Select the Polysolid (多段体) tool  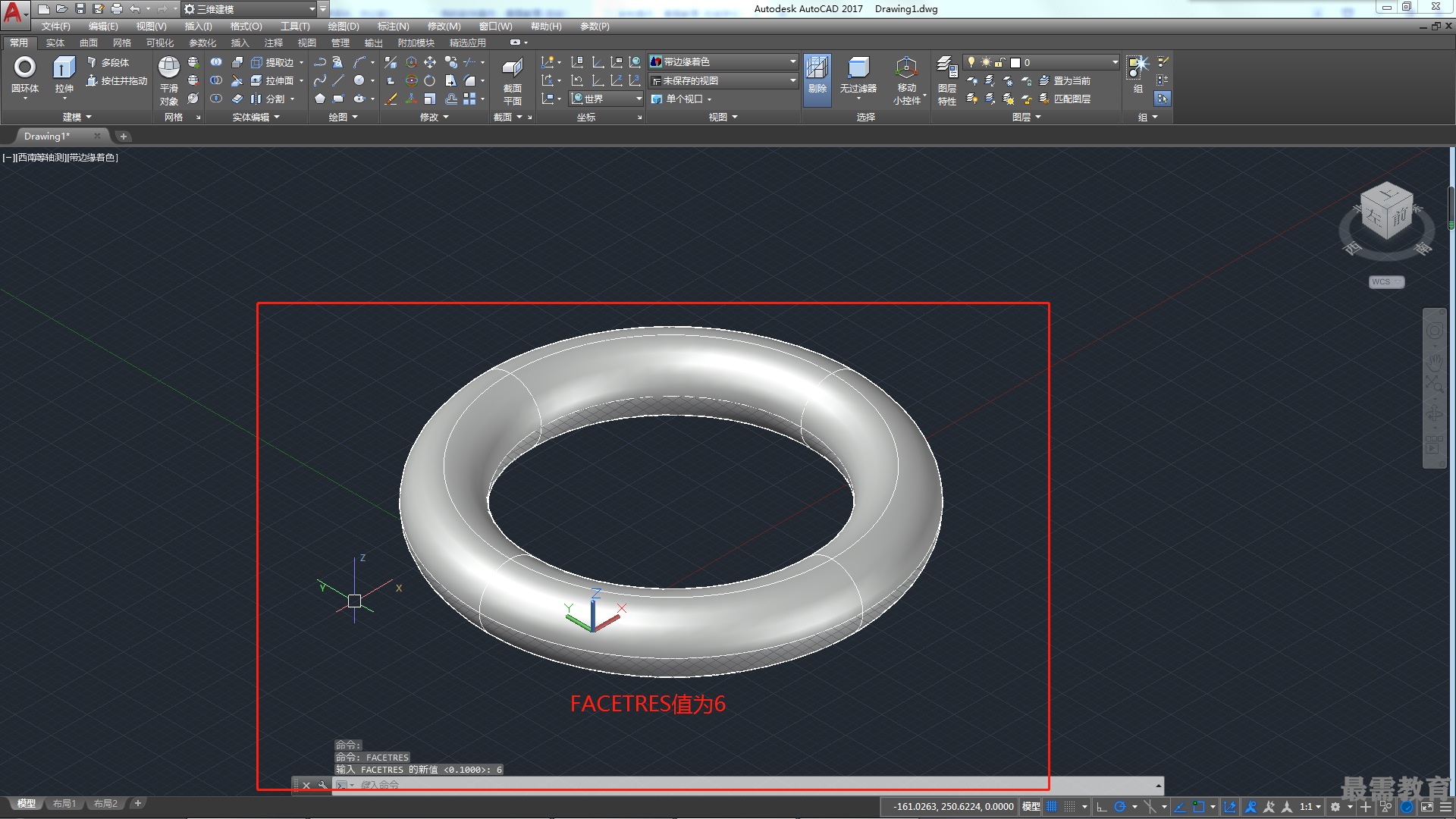coord(108,62)
